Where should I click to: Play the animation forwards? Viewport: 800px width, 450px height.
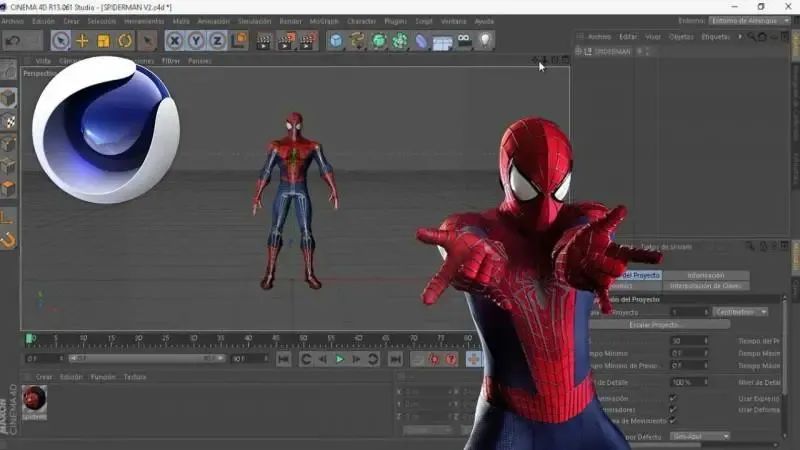[x=339, y=359]
